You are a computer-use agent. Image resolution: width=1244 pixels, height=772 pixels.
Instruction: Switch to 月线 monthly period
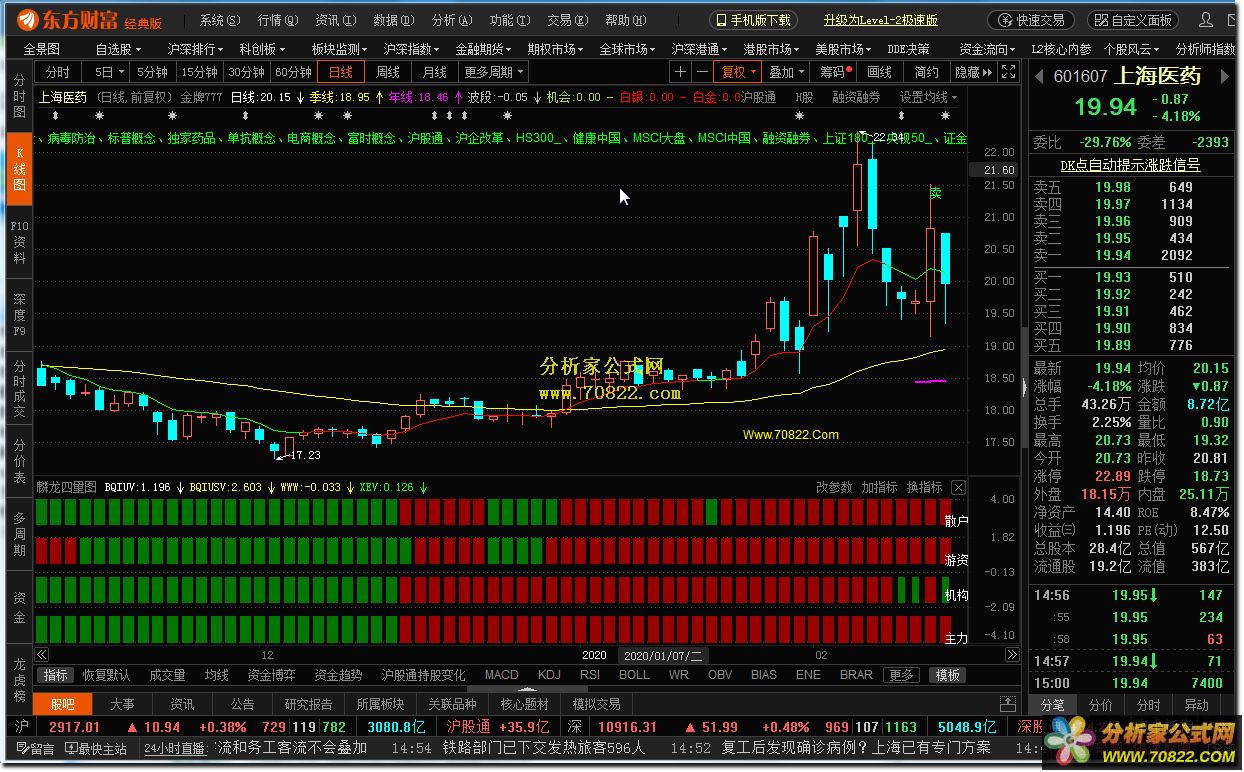coord(434,71)
